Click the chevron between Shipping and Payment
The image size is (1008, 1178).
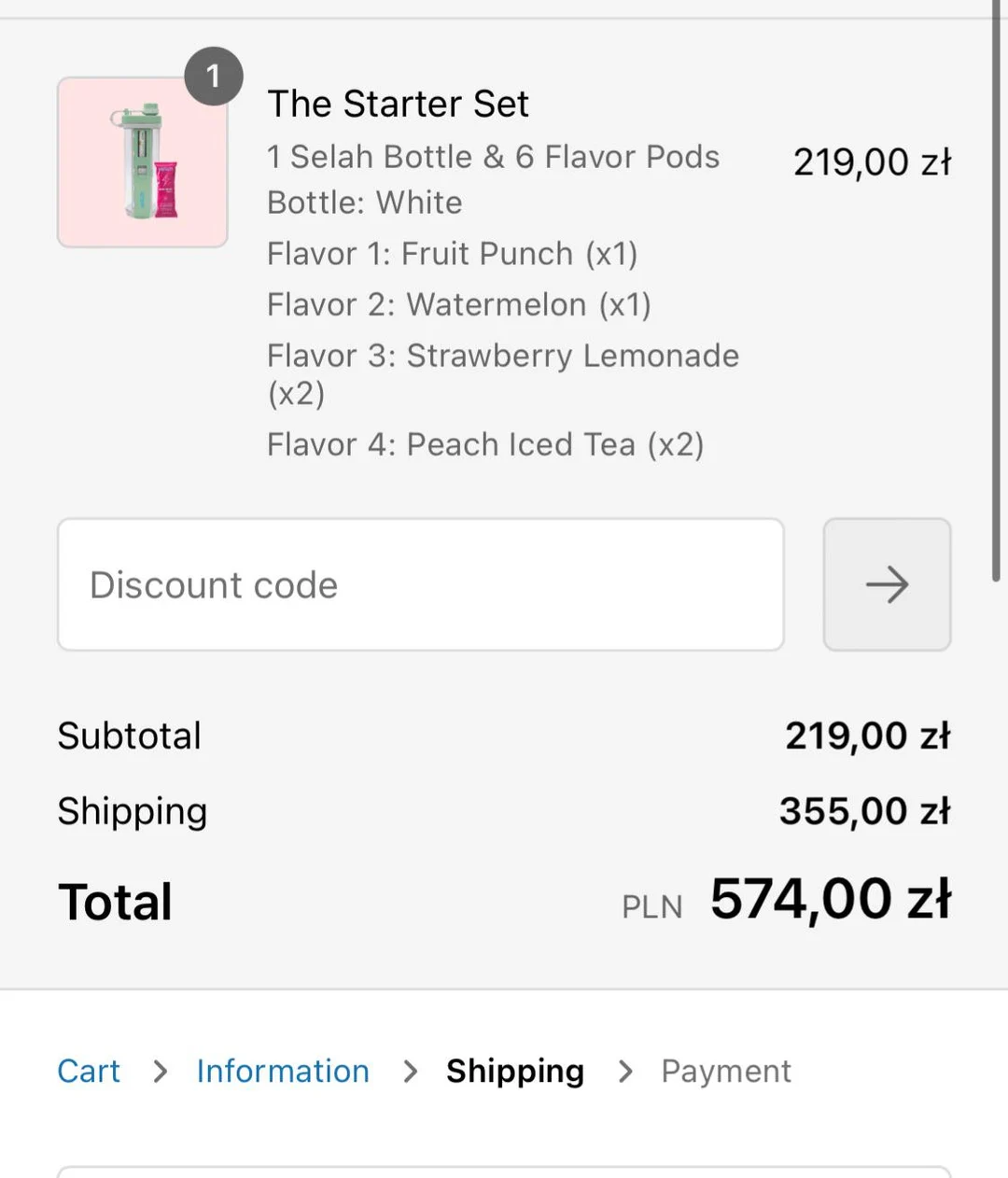click(623, 1073)
